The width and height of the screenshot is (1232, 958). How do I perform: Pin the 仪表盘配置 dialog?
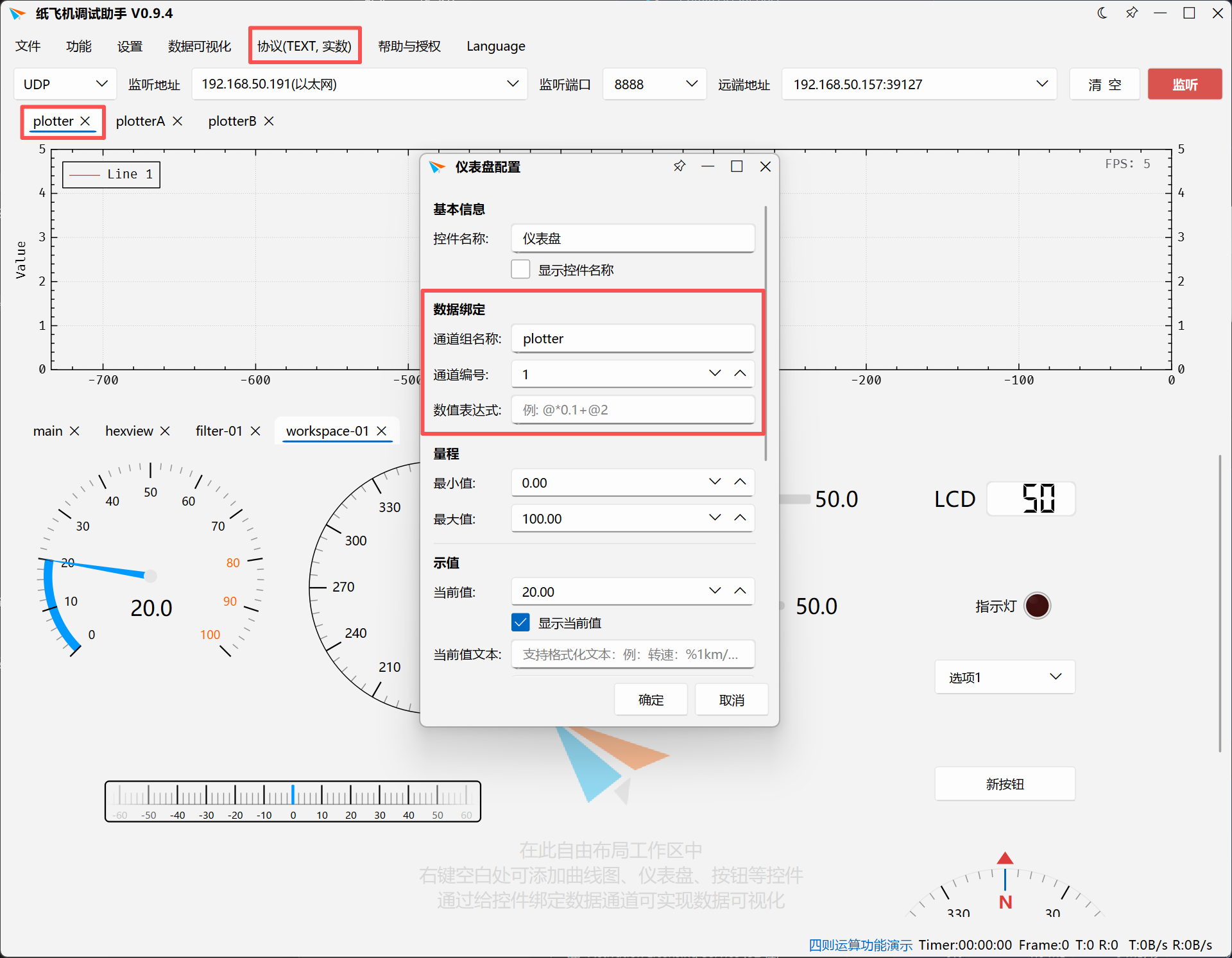(680, 166)
